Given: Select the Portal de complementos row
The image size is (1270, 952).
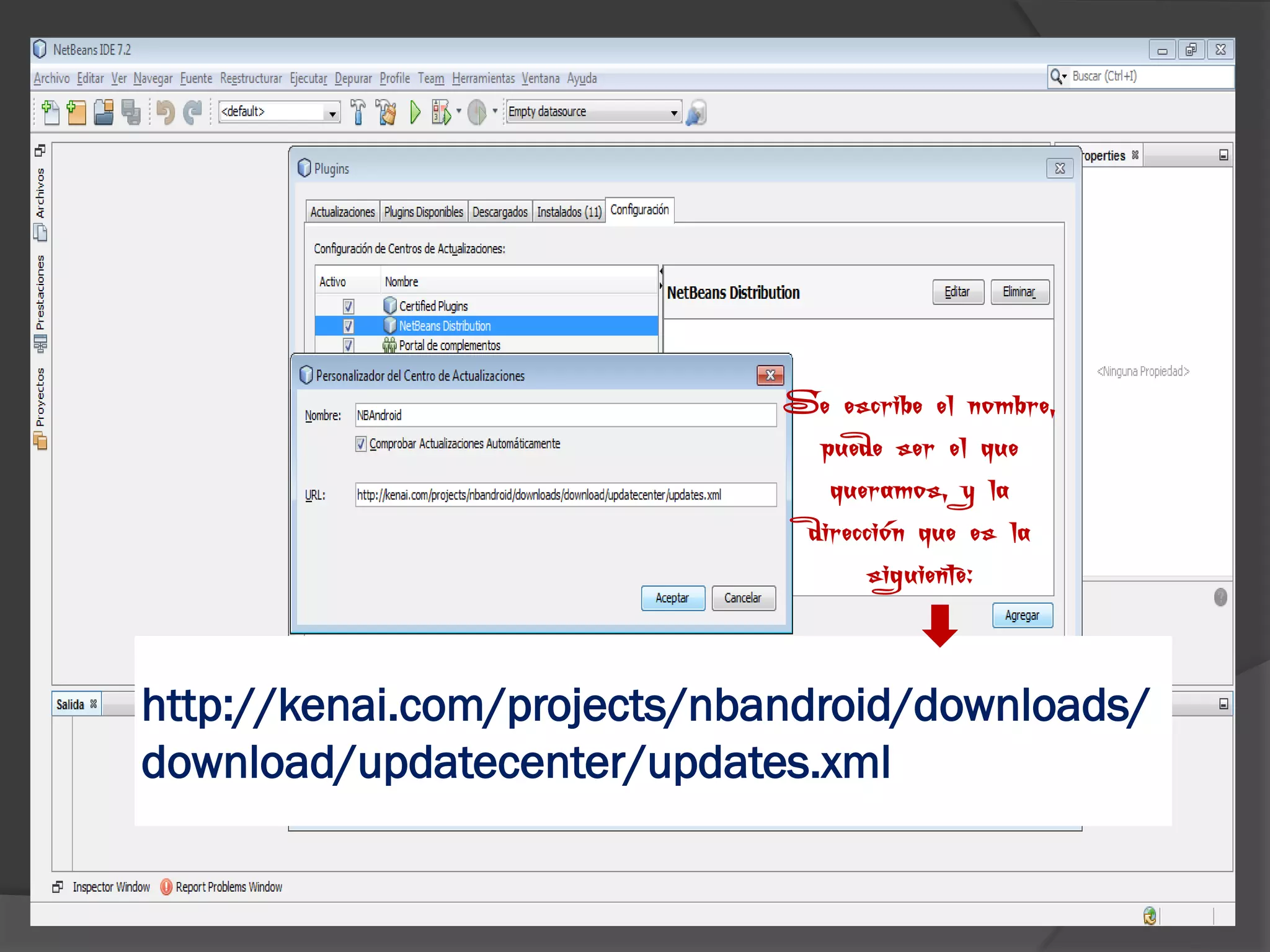Looking at the screenshot, I should tap(486, 345).
